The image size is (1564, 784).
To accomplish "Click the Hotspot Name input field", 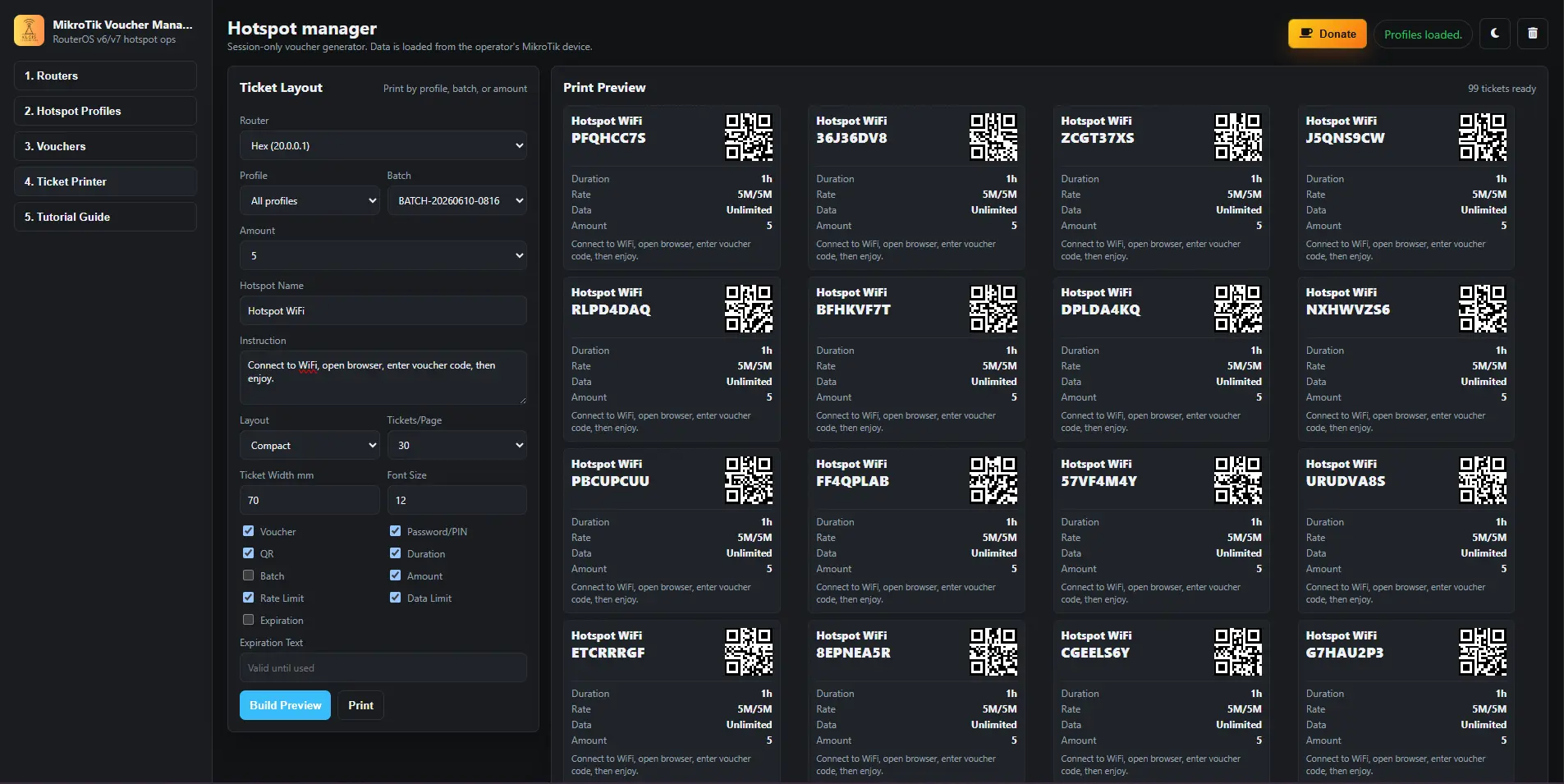I will 383,310.
